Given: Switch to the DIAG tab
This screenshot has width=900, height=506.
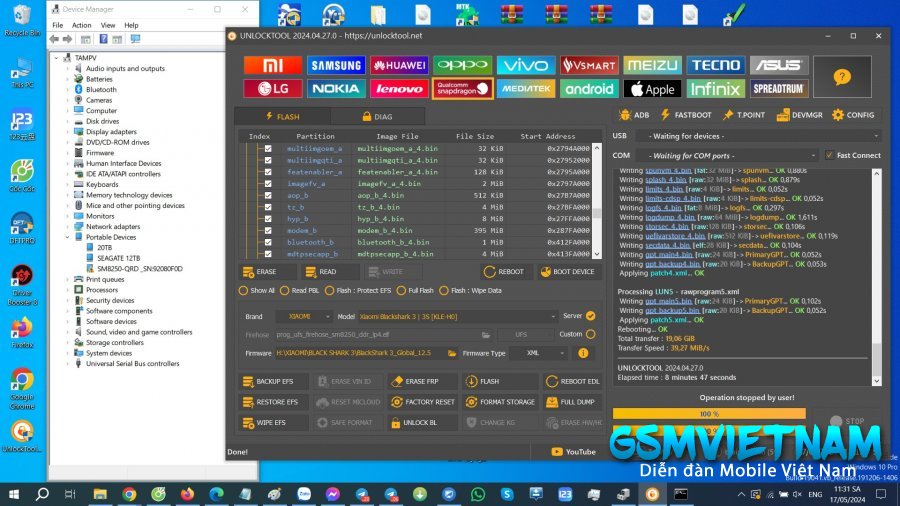Looking at the screenshot, I should [x=378, y=116].
